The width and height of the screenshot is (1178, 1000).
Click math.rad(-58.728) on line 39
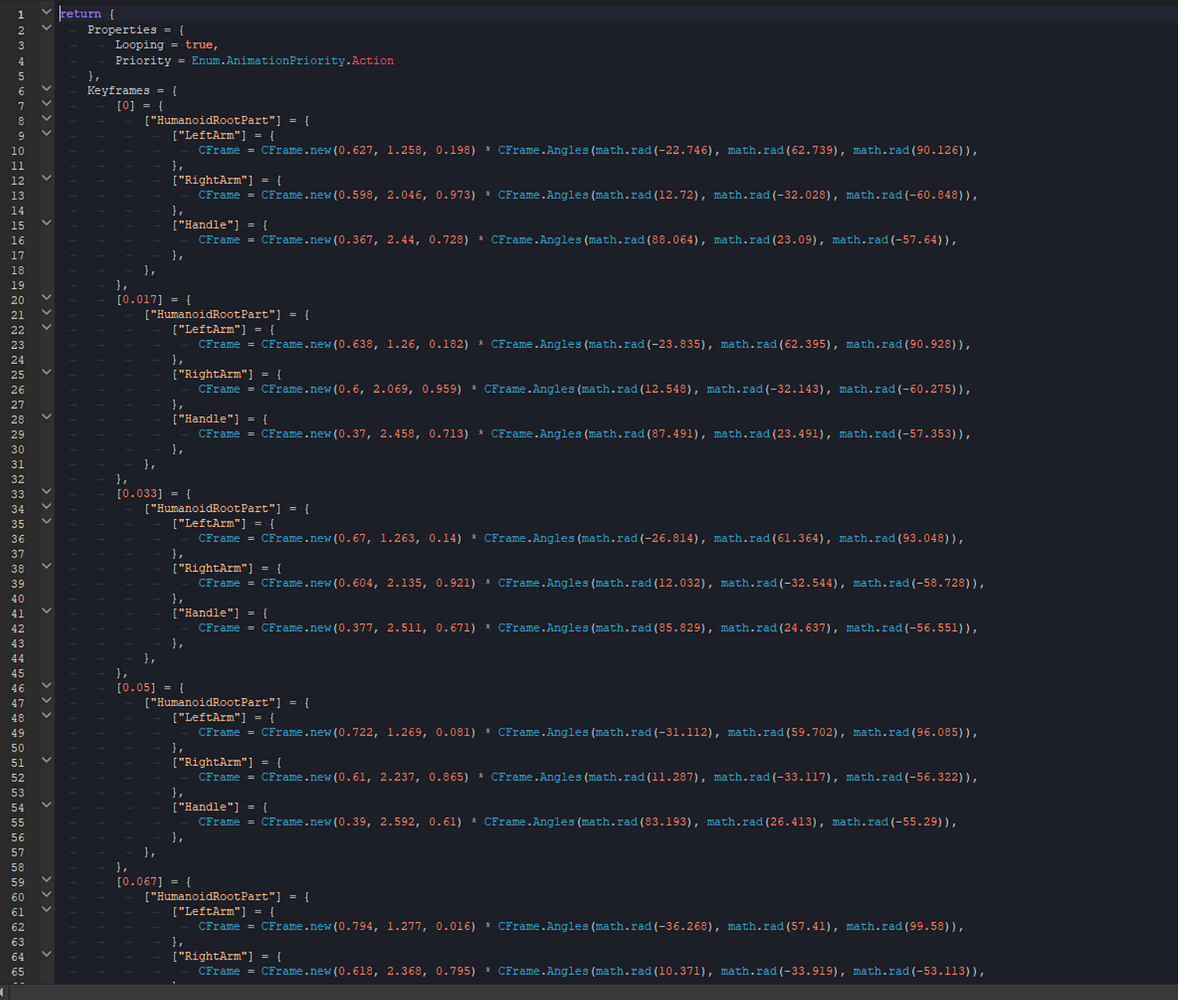[x=911, y=583]
